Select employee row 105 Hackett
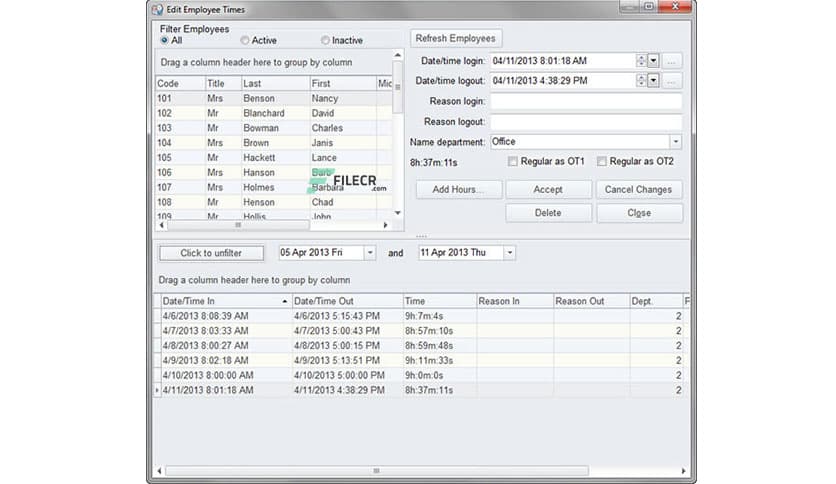The width and height of the screenshot is (836, 484). coord(274,158)
